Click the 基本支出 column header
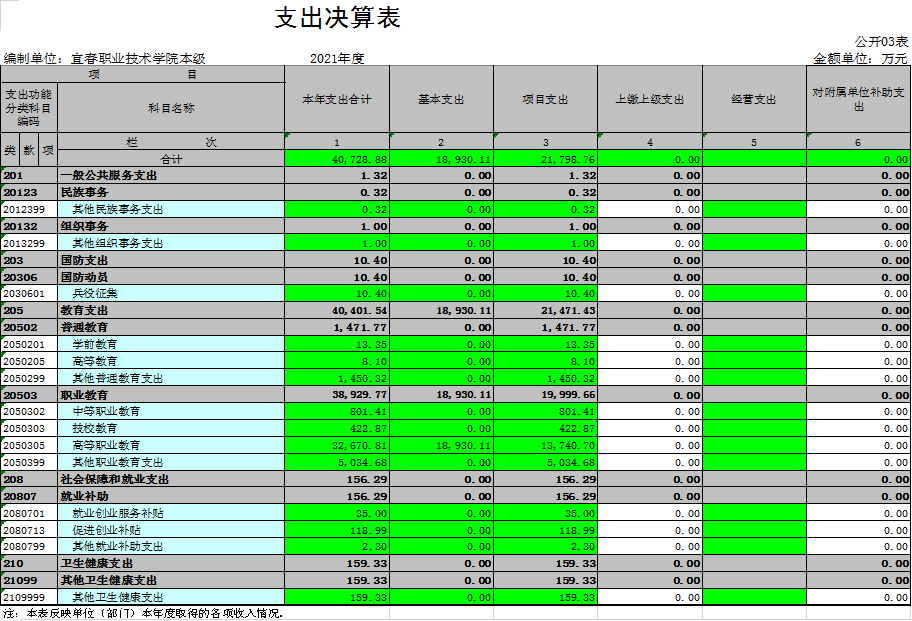 441,100
